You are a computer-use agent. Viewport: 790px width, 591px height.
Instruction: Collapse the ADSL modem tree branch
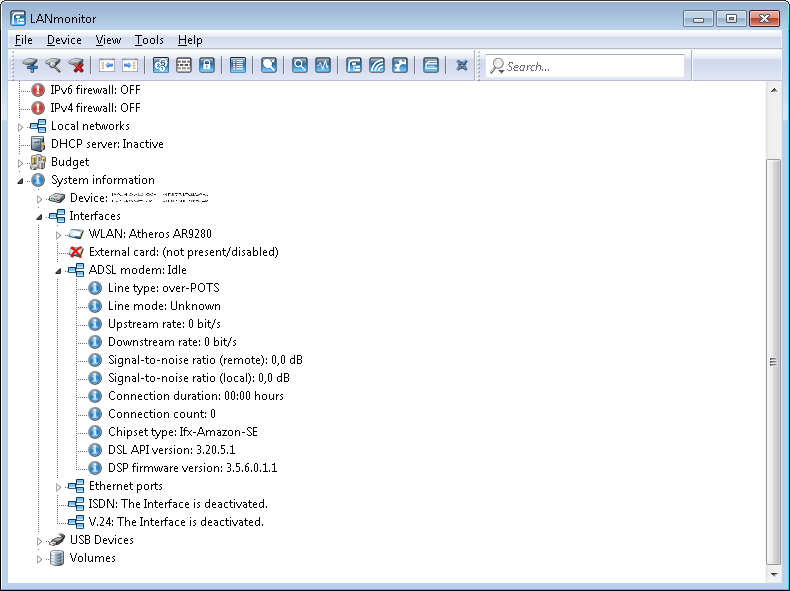(x=58, y=270)
